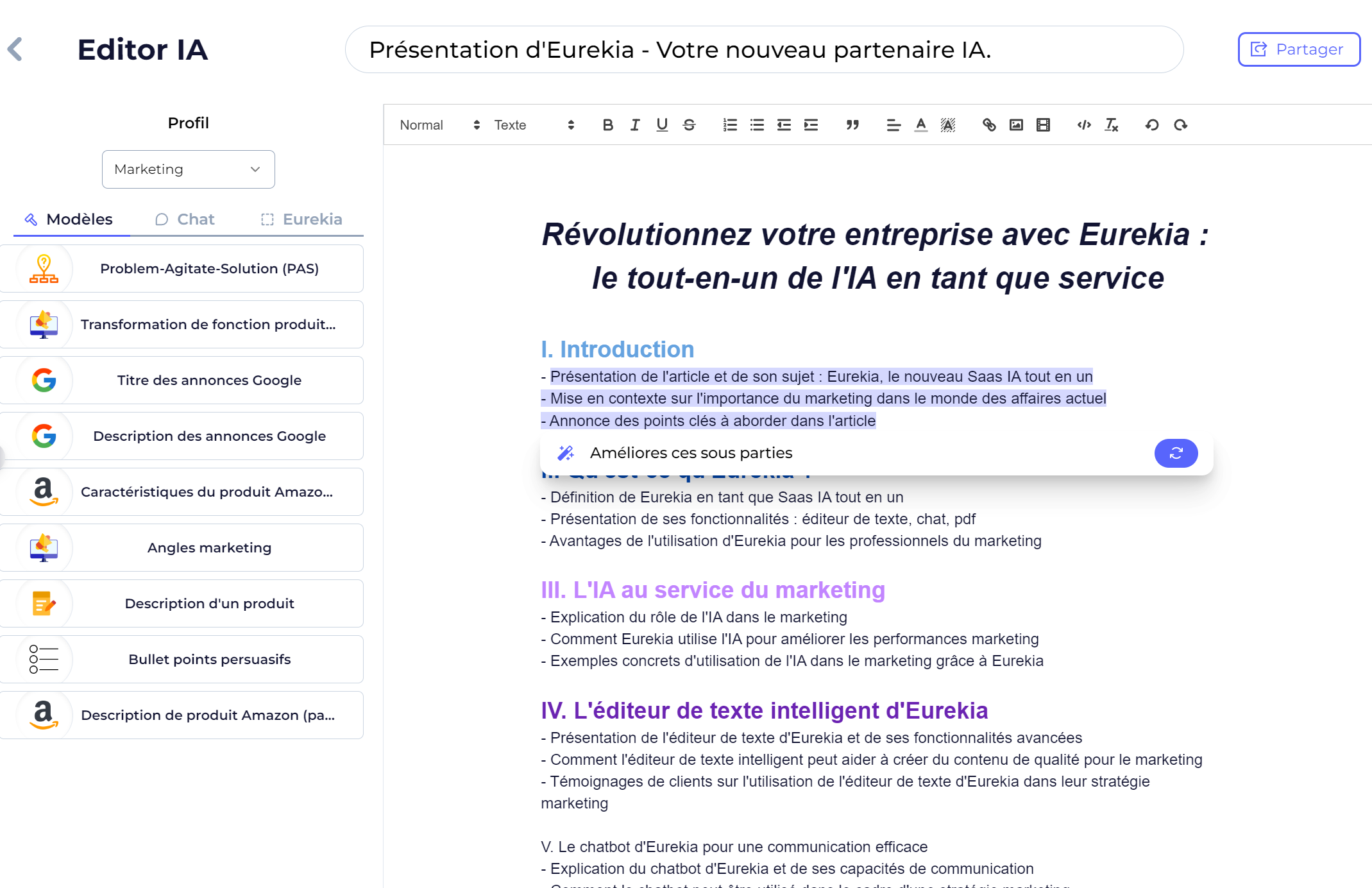Switch to the Chat tab

[184, 219]
